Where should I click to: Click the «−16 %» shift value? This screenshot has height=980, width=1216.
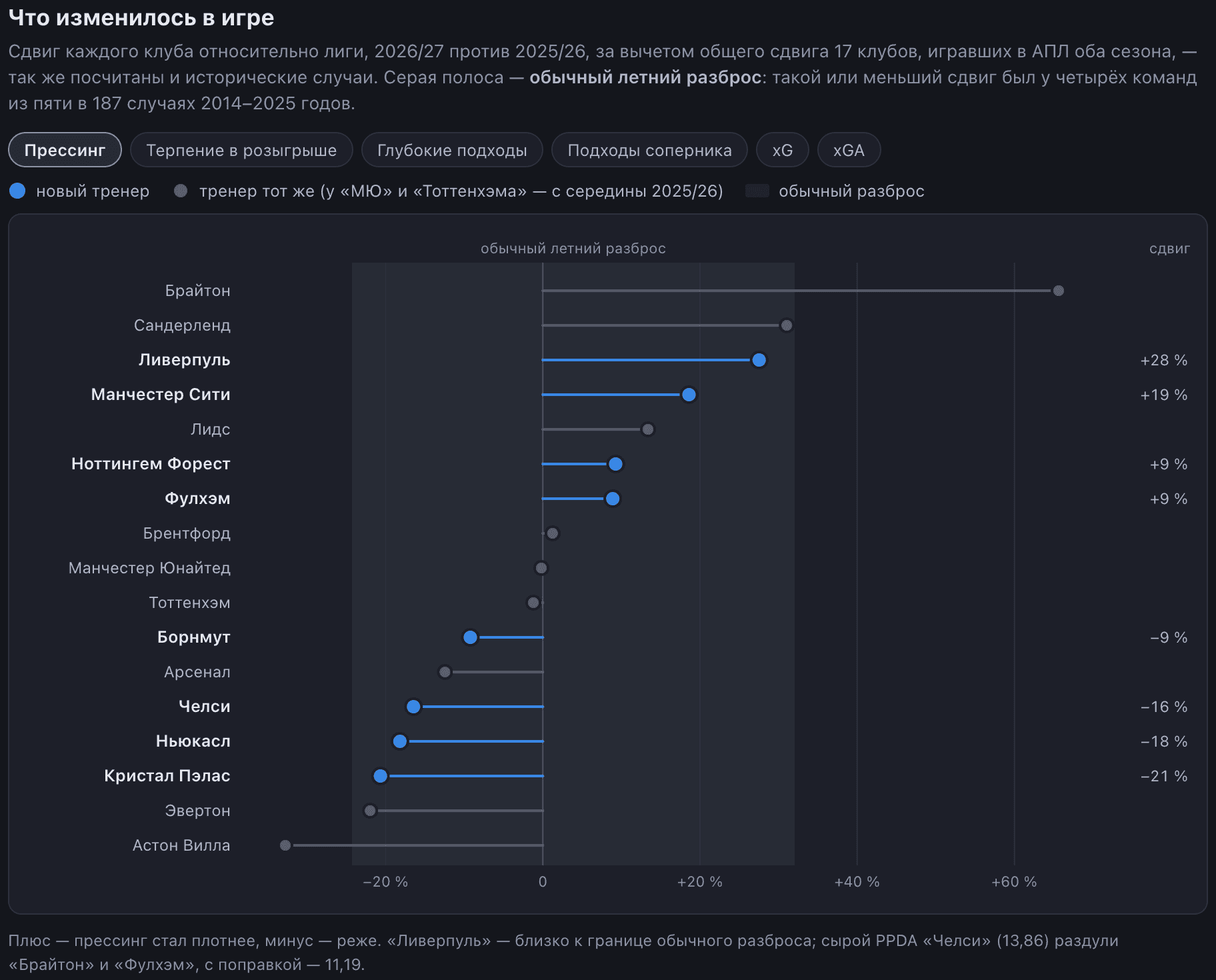(x=1164, y=707)
